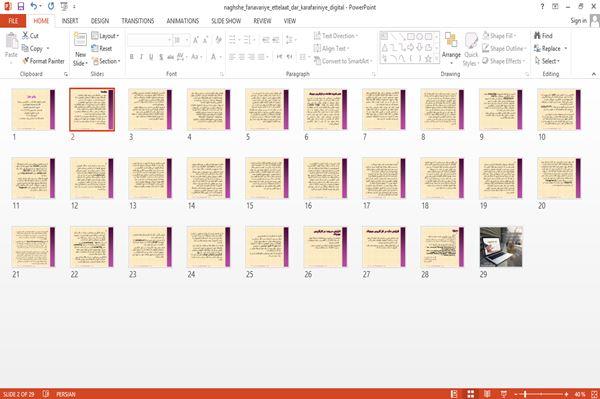Adjust the zoom slider handle
Screen dimensions: 600x399
click(525, 394)
